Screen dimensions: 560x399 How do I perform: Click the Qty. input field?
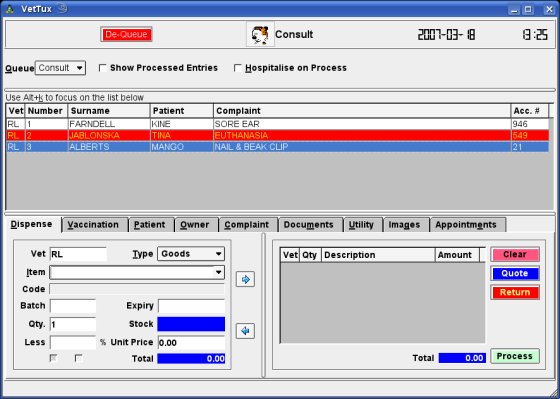coord(73,324)
